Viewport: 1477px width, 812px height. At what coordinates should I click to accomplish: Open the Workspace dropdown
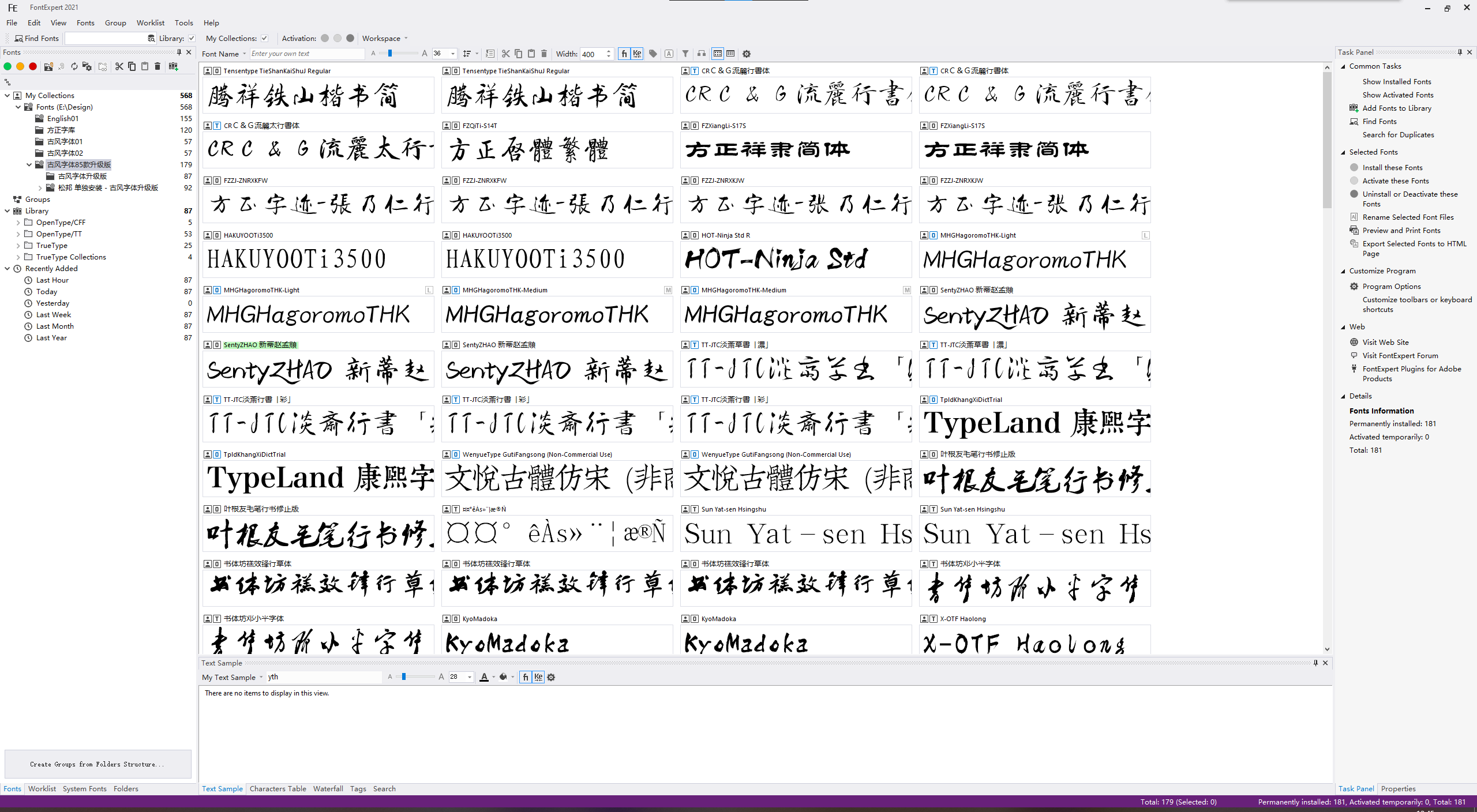[385, 39]
